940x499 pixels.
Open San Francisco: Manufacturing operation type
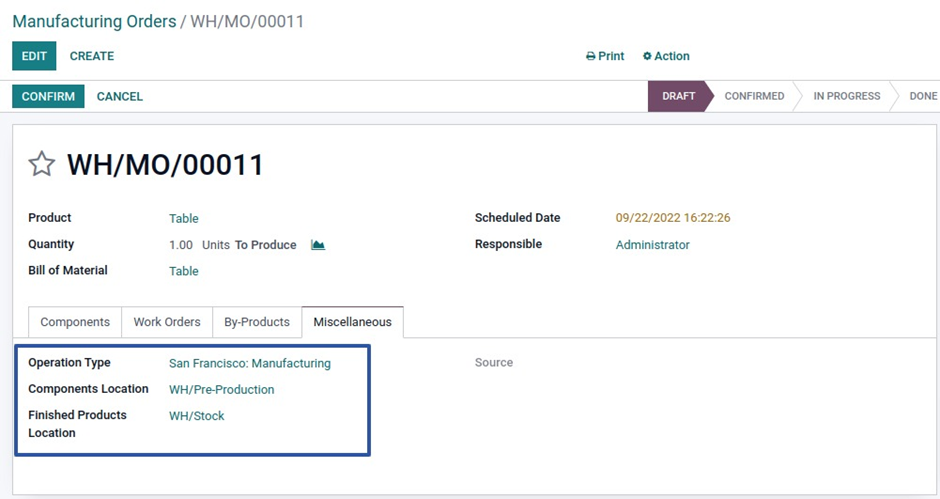(x=250, y=363)
